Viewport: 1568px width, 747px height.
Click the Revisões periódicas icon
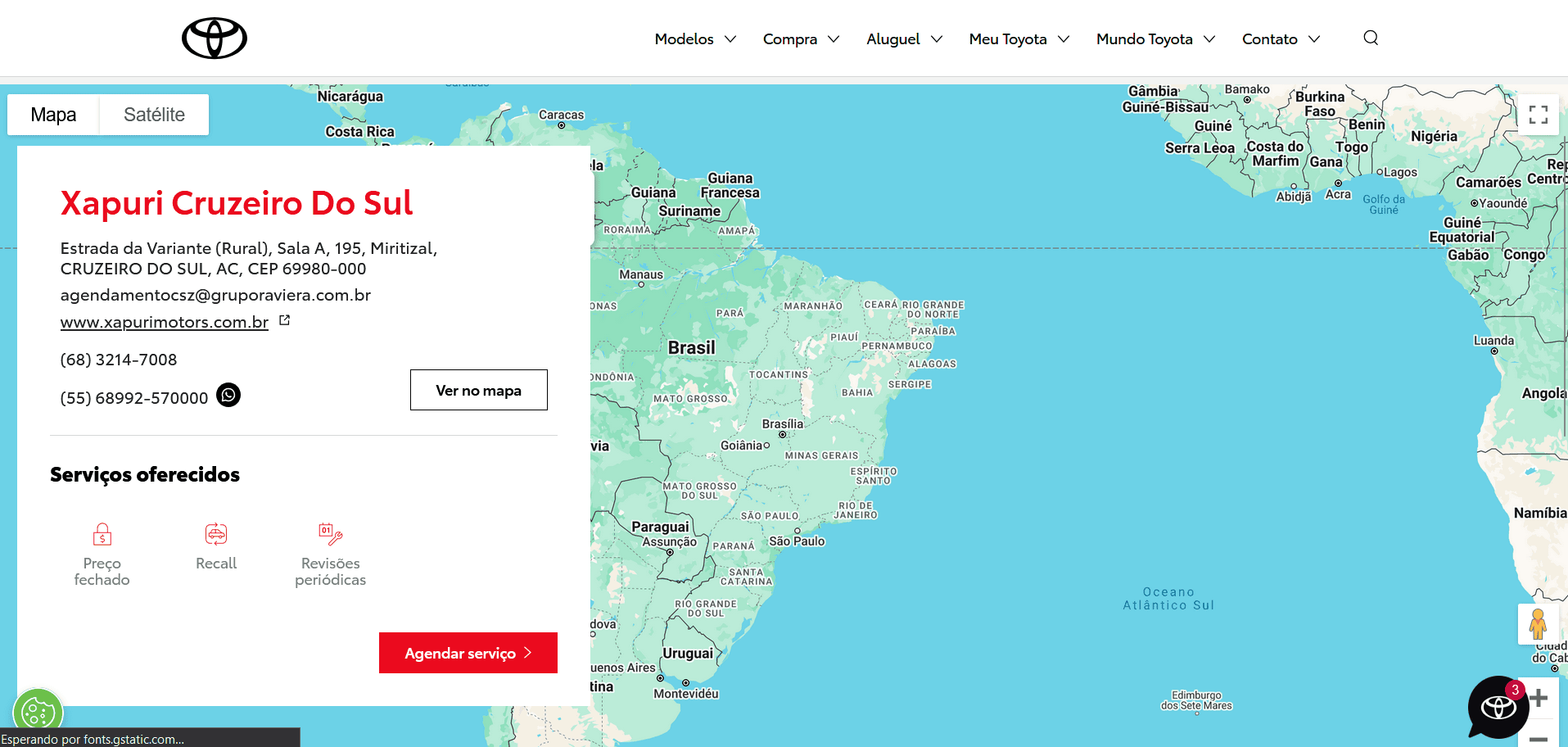tap(330, 535)
